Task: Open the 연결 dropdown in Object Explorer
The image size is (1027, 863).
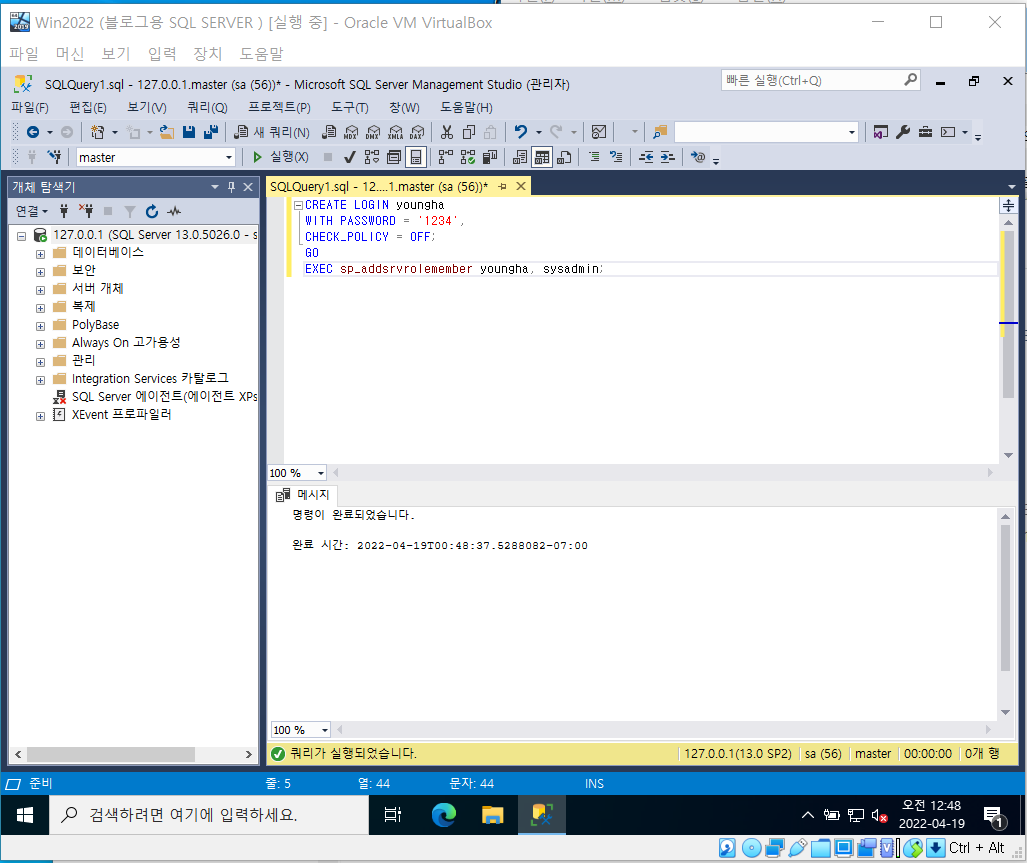Action: pyautogui.click(x=31, y=211)
